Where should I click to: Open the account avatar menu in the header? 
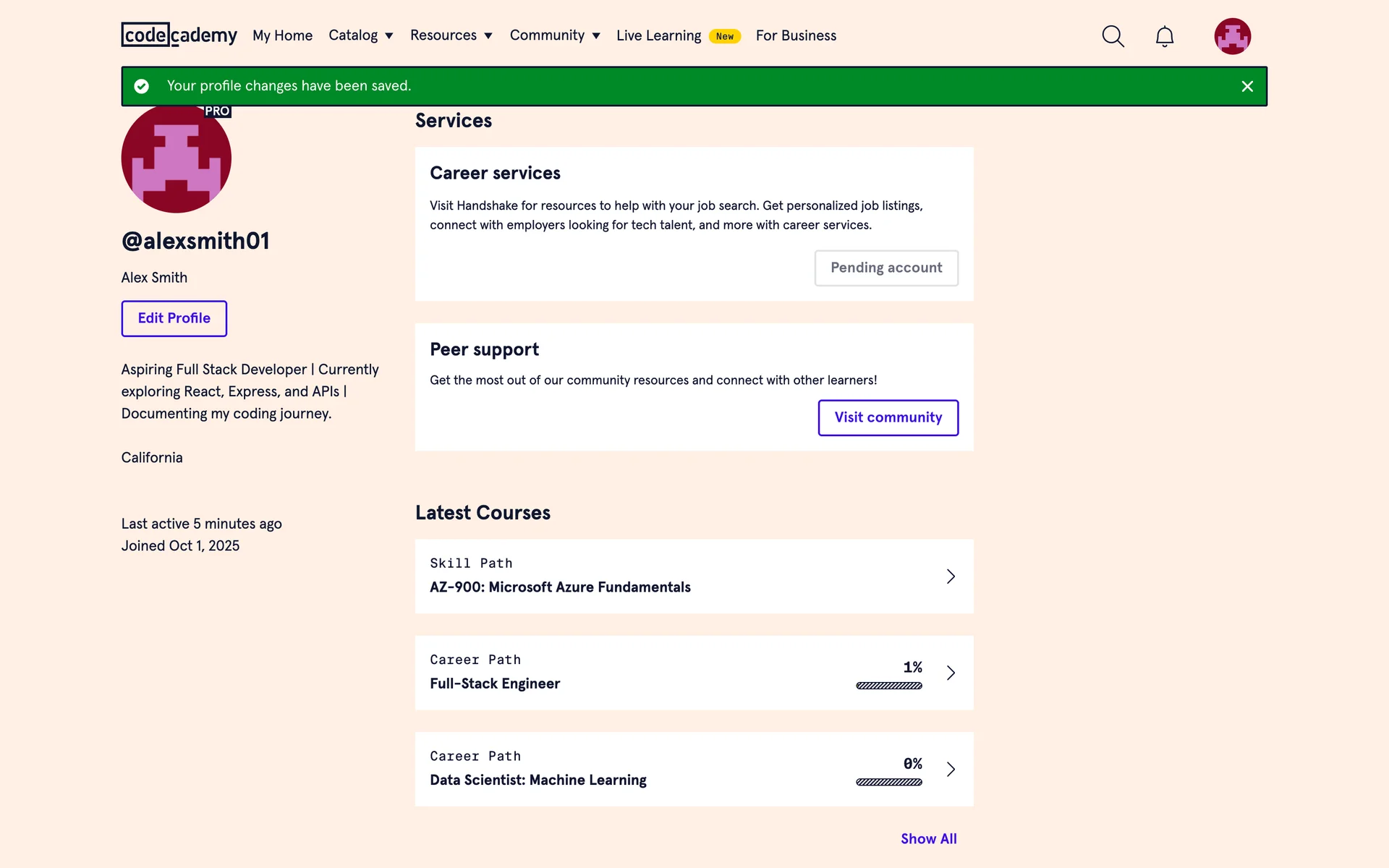click(1232, 36)
